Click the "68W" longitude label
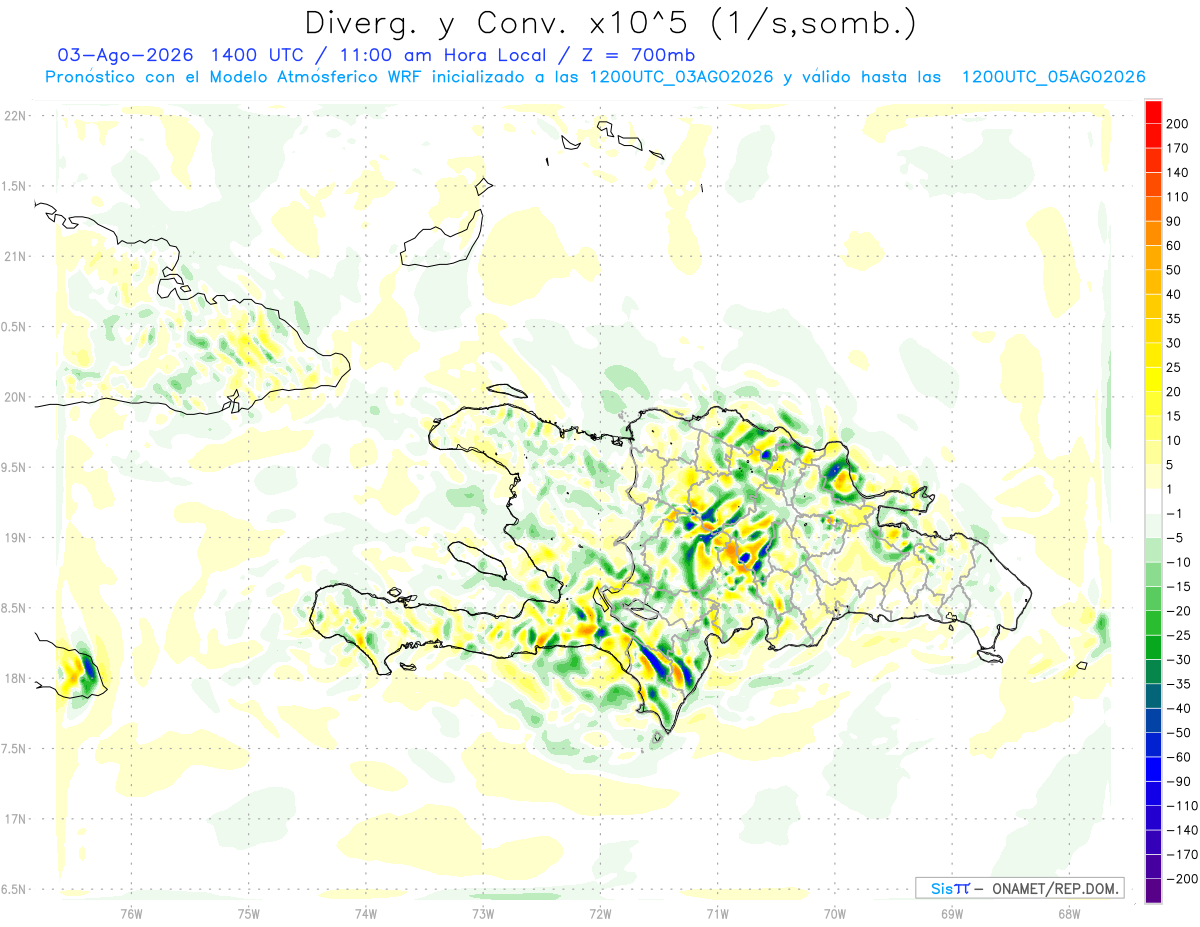 [x=1069, y=914]
